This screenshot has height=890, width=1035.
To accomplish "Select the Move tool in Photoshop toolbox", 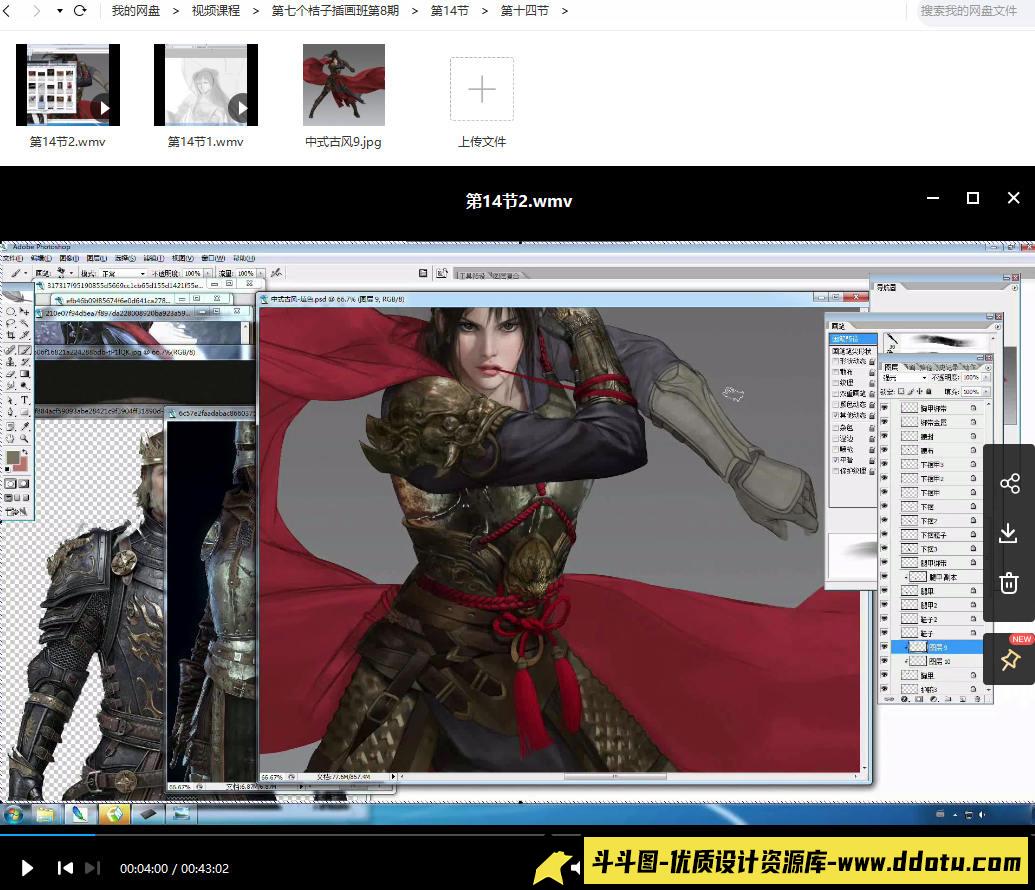I will [24, 311].
